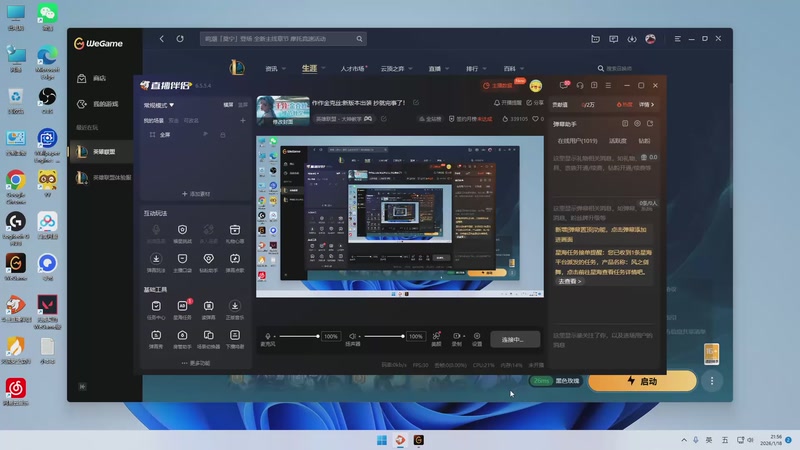Open the WeGame download manager icon
Screen dimensions: 800x450
pos(632,39)
